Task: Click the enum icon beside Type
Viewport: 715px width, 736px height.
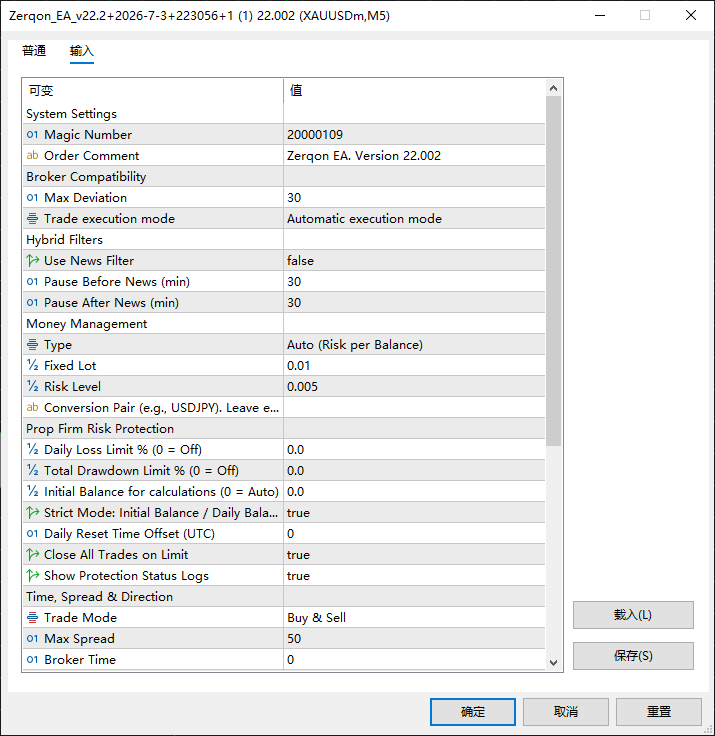Action: pos(32,345)
